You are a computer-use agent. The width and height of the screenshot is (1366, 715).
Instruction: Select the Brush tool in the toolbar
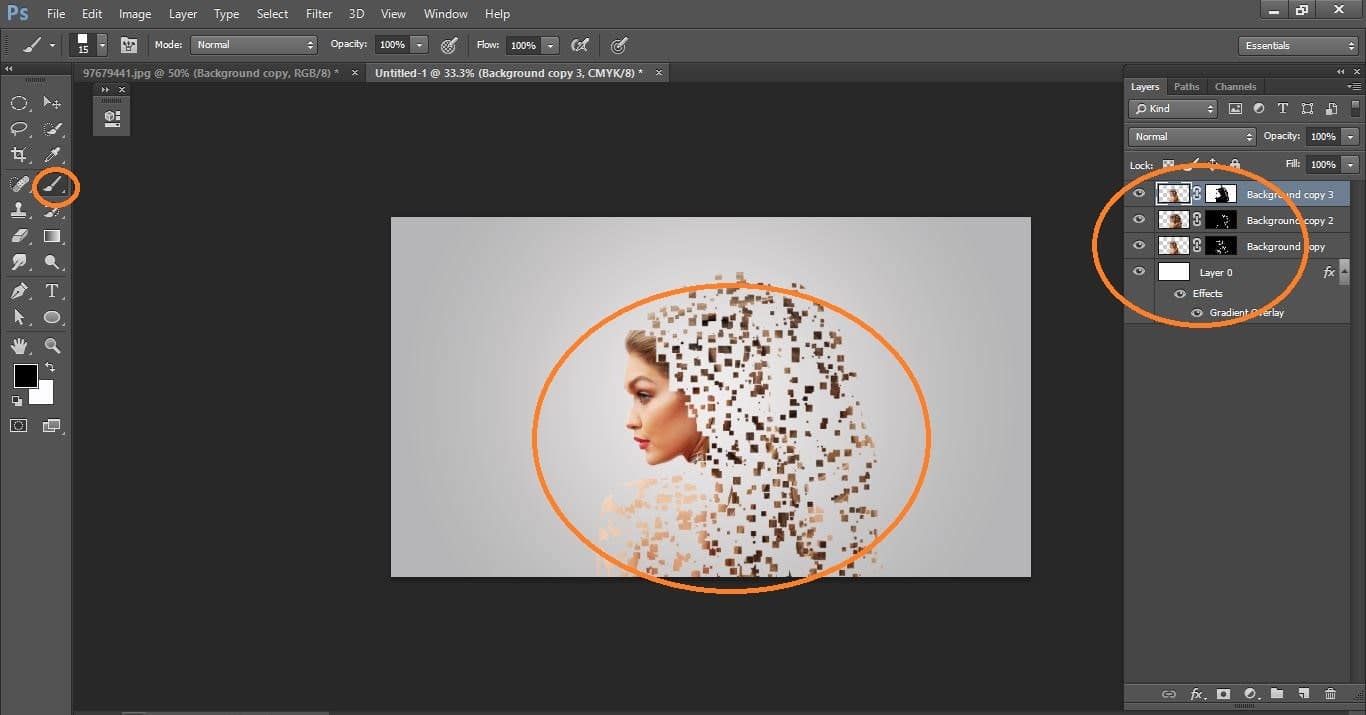pyautogui.click(x=53, y=186)
